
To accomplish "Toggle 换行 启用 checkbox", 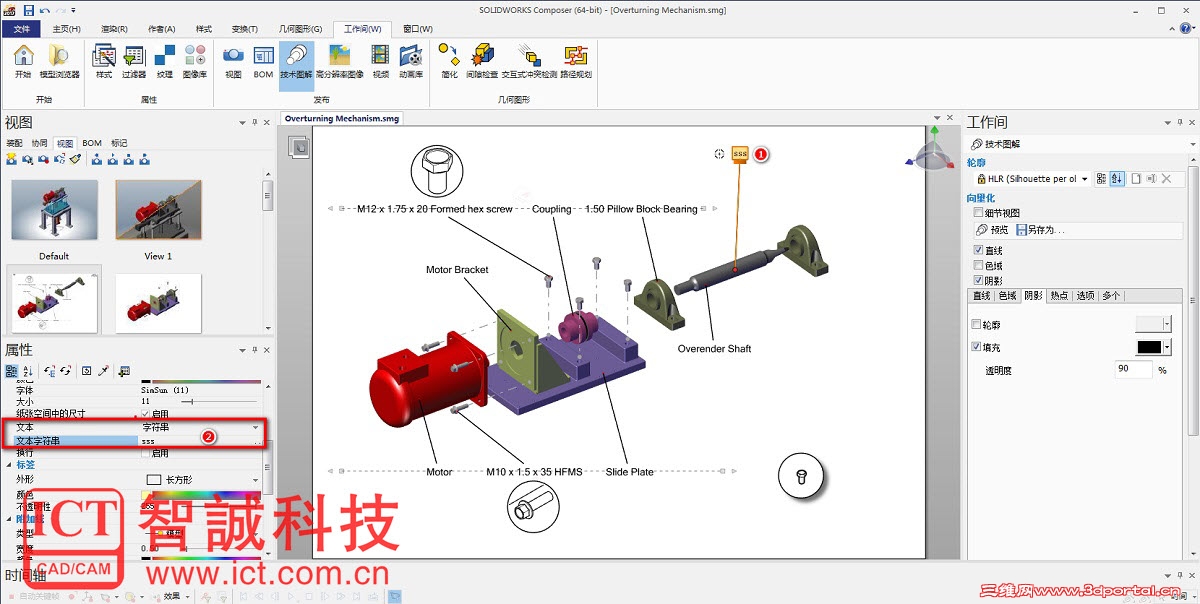I will (x=146, y=453).
